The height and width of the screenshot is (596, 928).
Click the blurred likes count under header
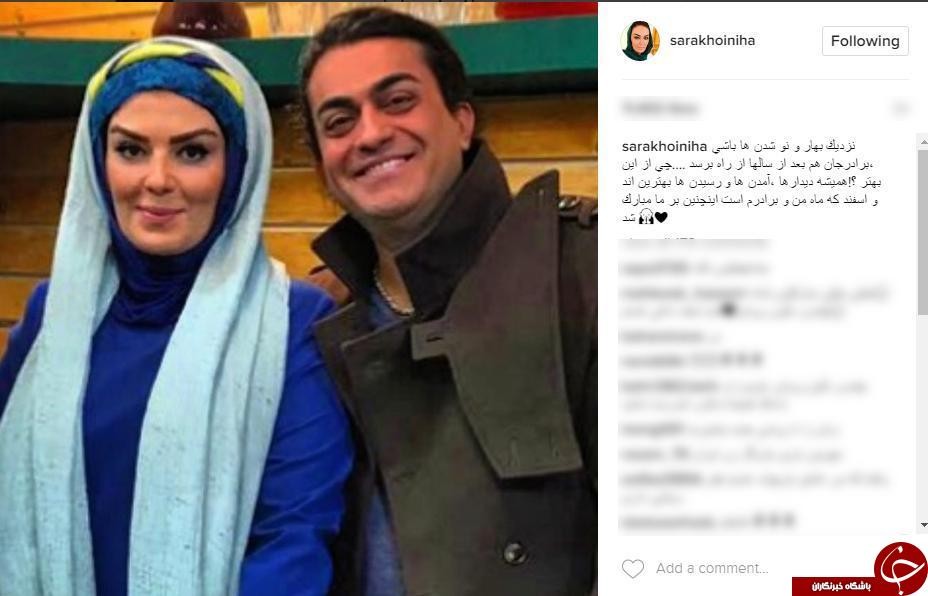(x=660, y=108)
